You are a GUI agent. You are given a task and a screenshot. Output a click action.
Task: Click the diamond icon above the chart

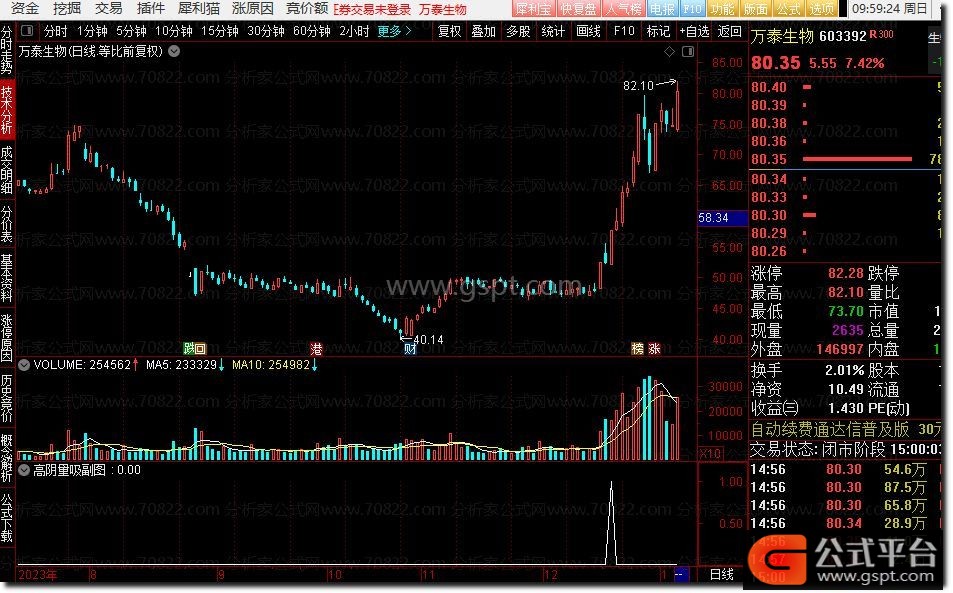[669, 52]
